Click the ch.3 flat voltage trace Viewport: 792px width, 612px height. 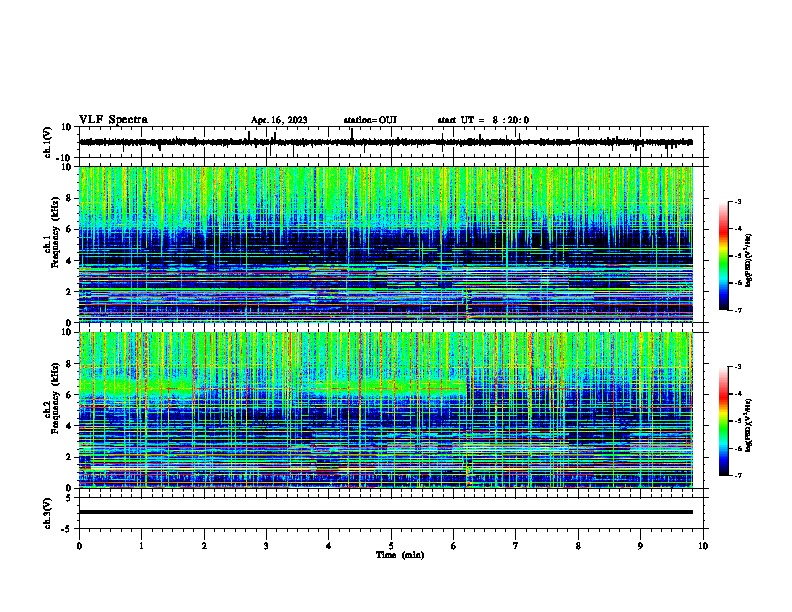pos(386,512)
